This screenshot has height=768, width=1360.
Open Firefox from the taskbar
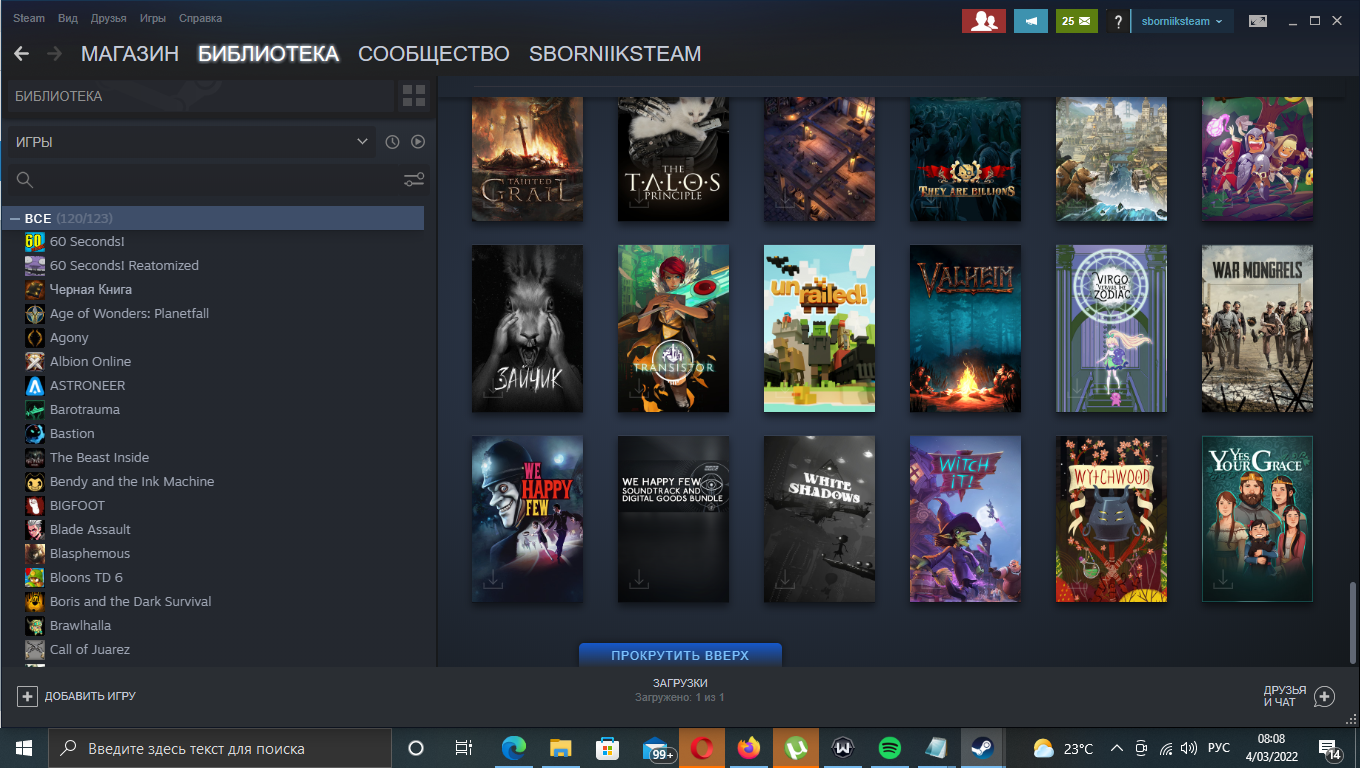[748, 748]
